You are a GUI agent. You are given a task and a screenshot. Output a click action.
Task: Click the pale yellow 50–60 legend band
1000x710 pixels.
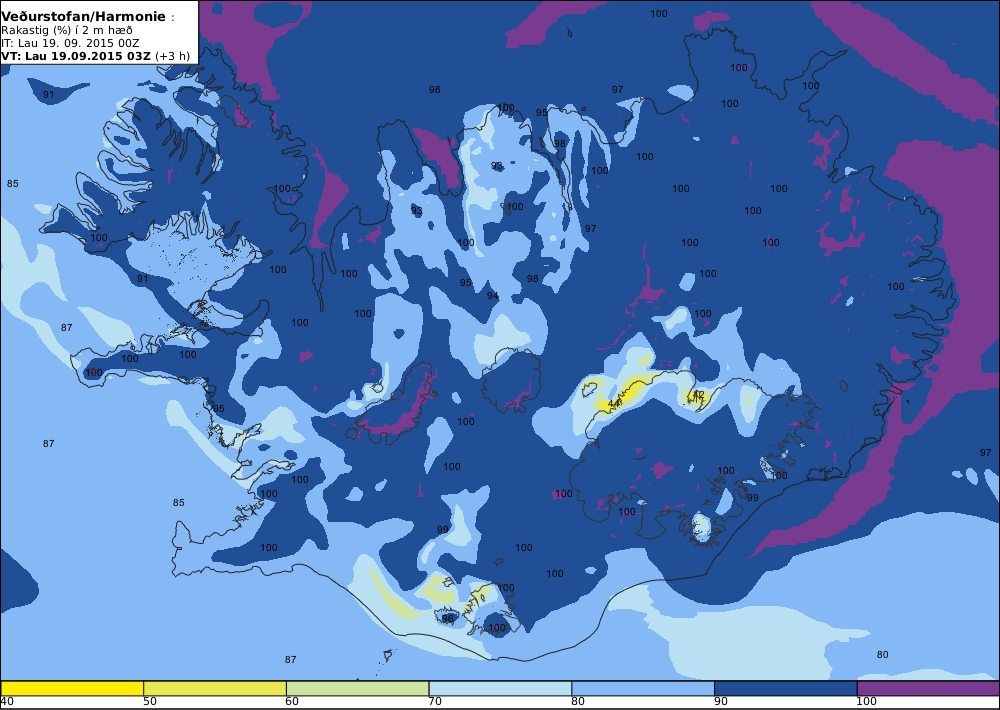(214, 688)
